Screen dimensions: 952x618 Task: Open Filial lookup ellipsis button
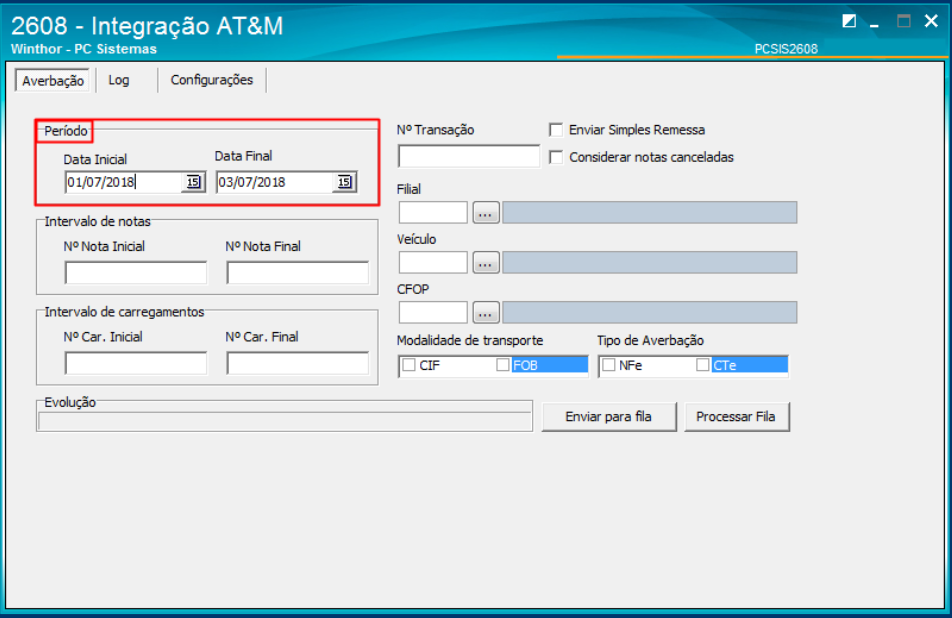point(486,213)
